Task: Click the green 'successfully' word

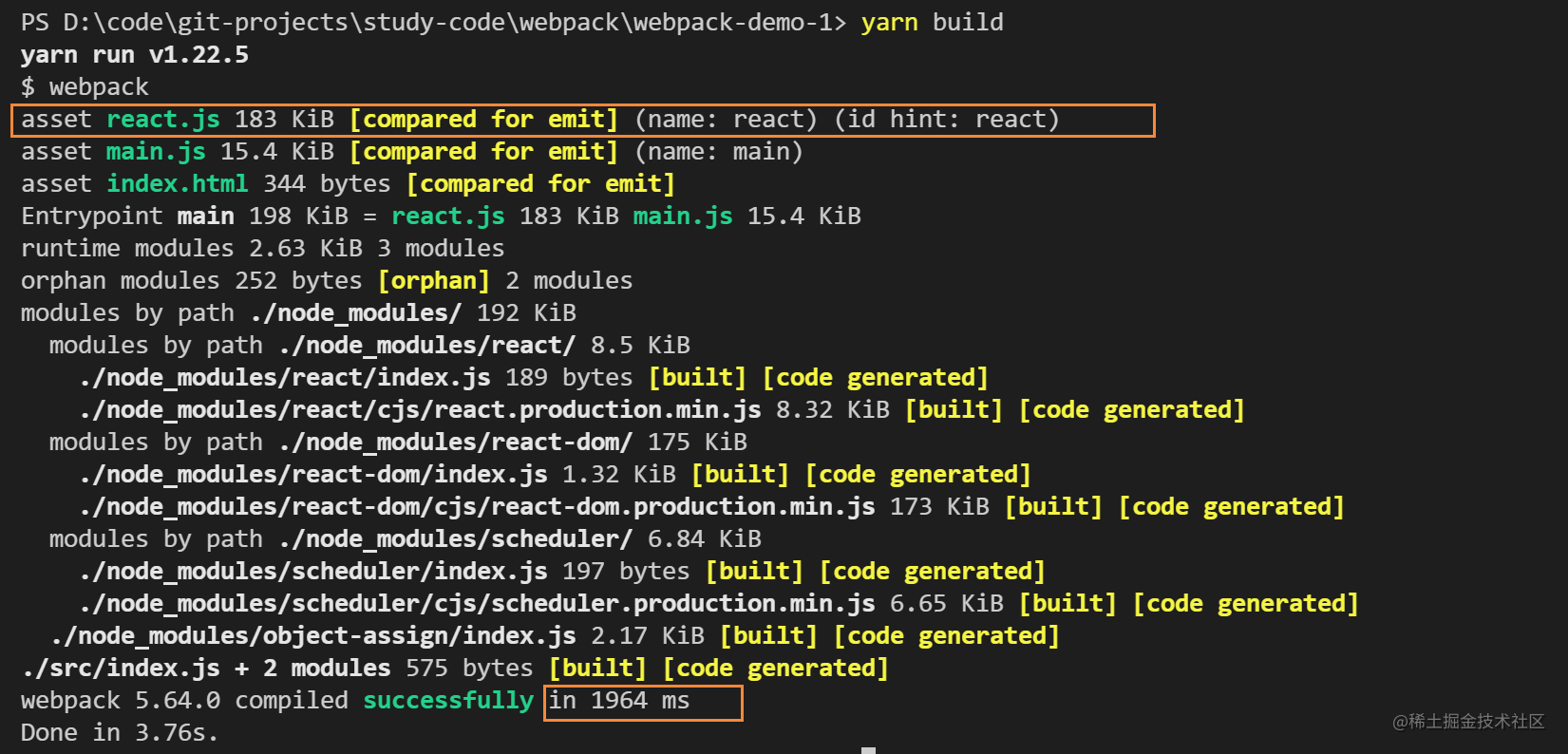Action: pyautogui.click(x=447, y=700)
